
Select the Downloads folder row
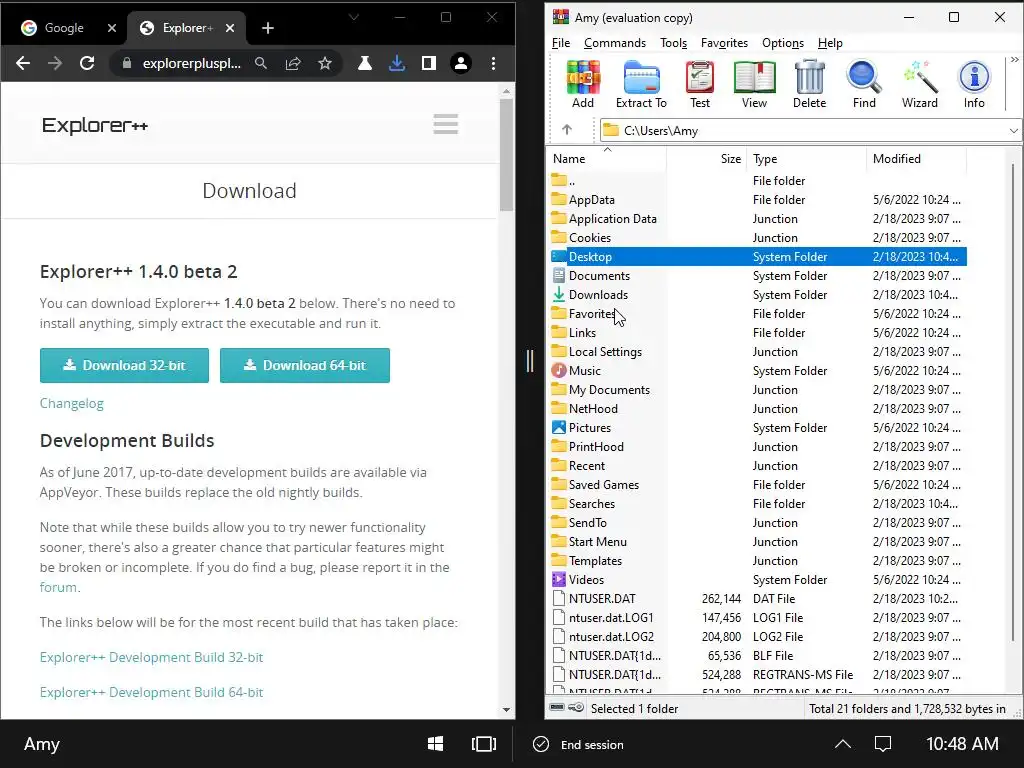[x=758, y=295]
